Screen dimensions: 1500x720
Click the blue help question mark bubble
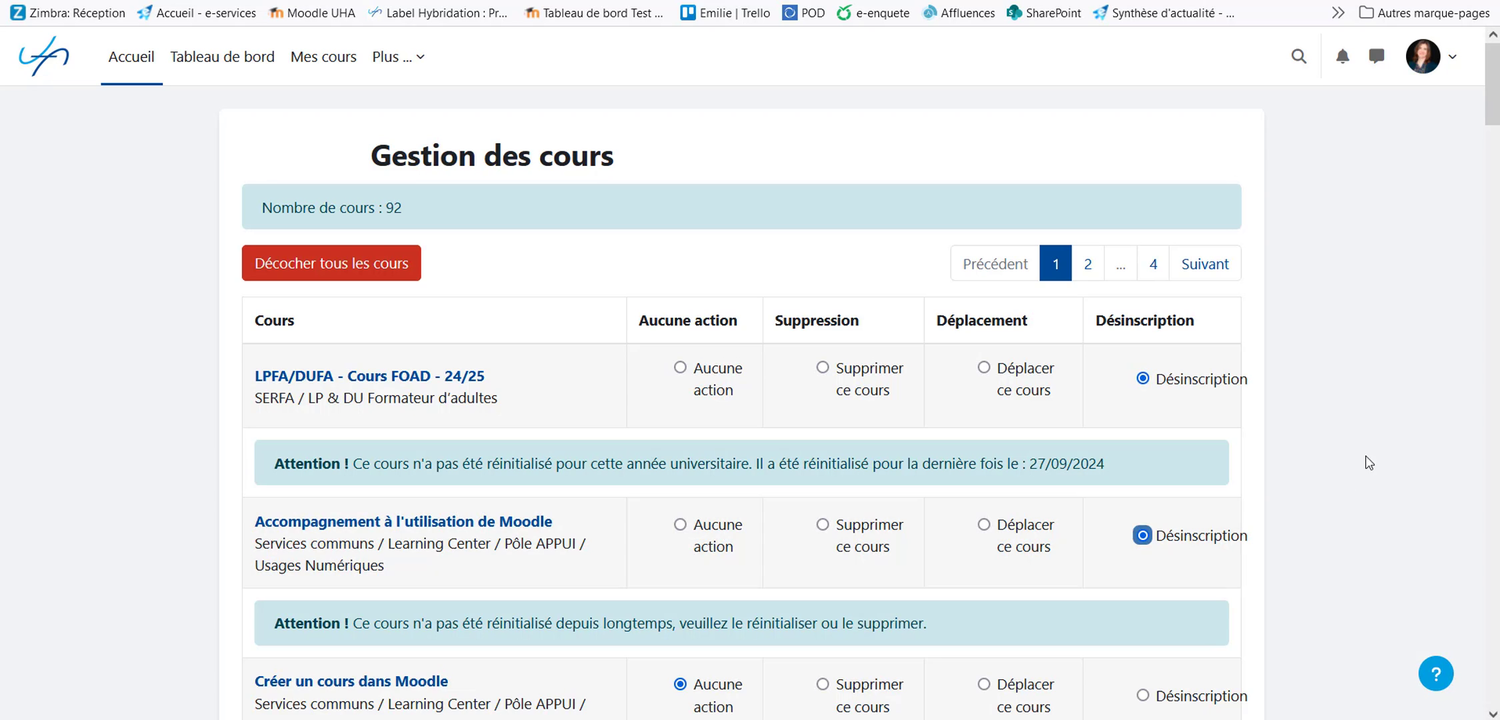pos(1436,673)
